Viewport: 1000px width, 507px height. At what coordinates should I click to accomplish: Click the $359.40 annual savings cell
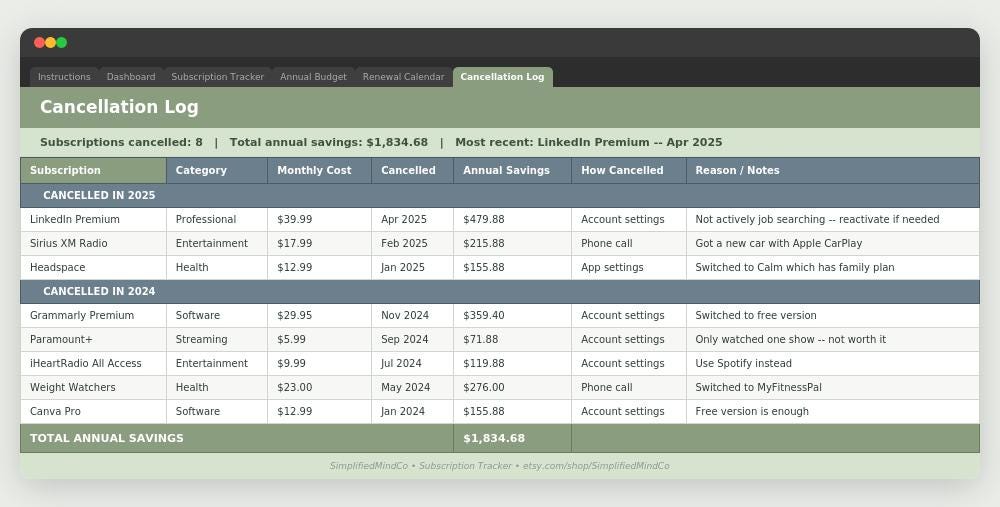click(x=513, y=316)
